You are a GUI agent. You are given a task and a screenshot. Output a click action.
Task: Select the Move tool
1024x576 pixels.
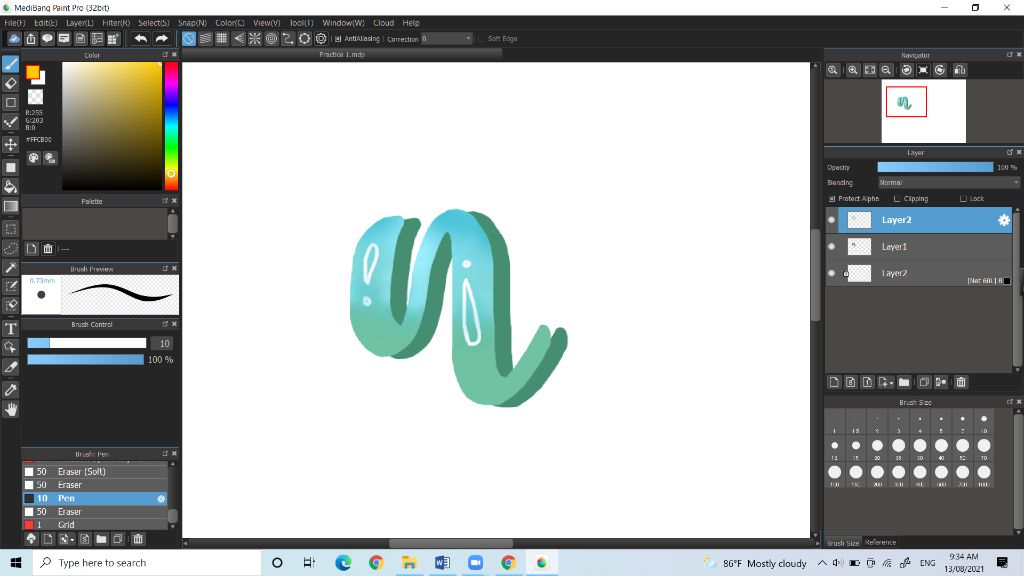tap(10, 144)
